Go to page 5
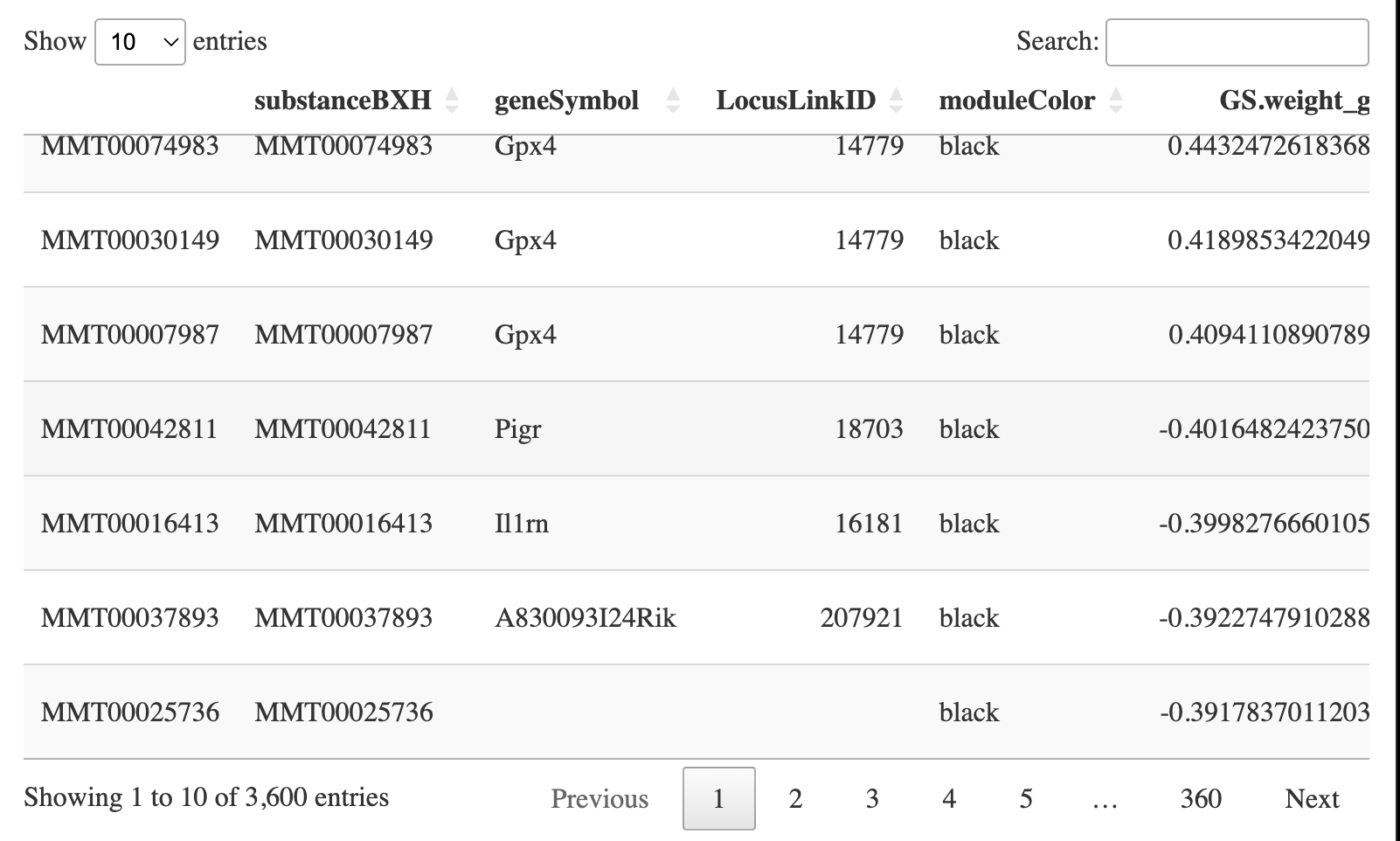 1026,798
